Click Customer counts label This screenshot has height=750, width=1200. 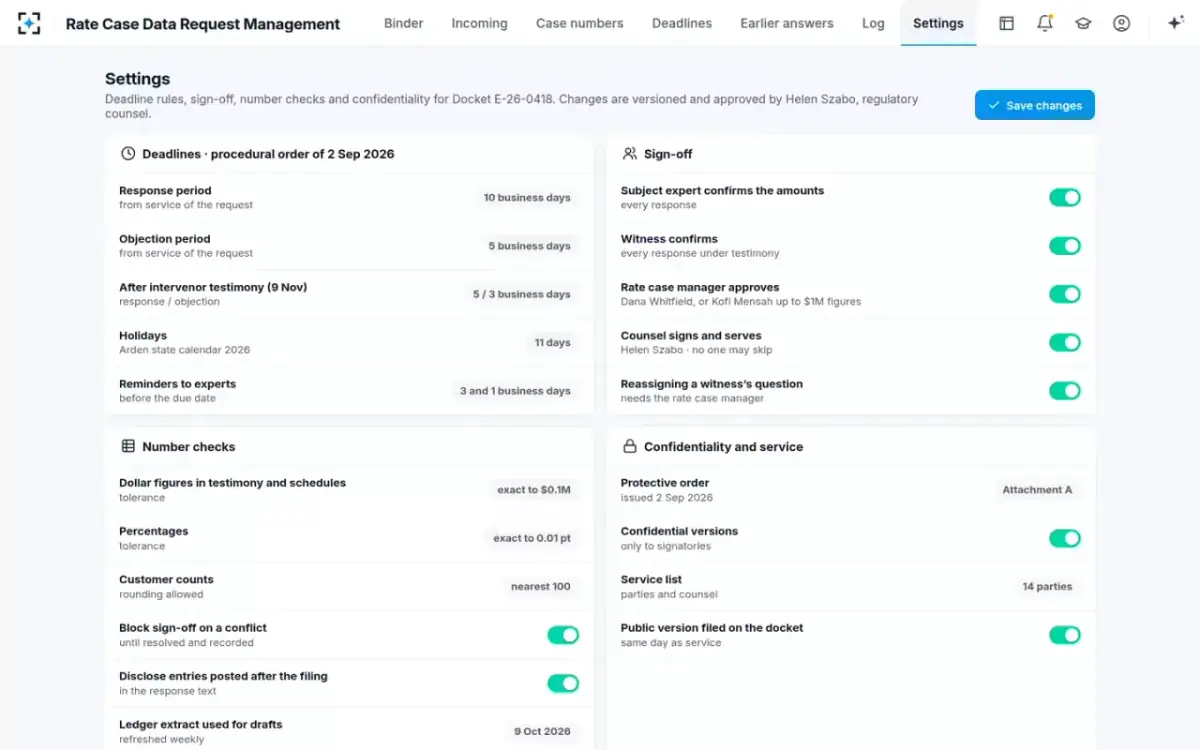click(166, 580)
